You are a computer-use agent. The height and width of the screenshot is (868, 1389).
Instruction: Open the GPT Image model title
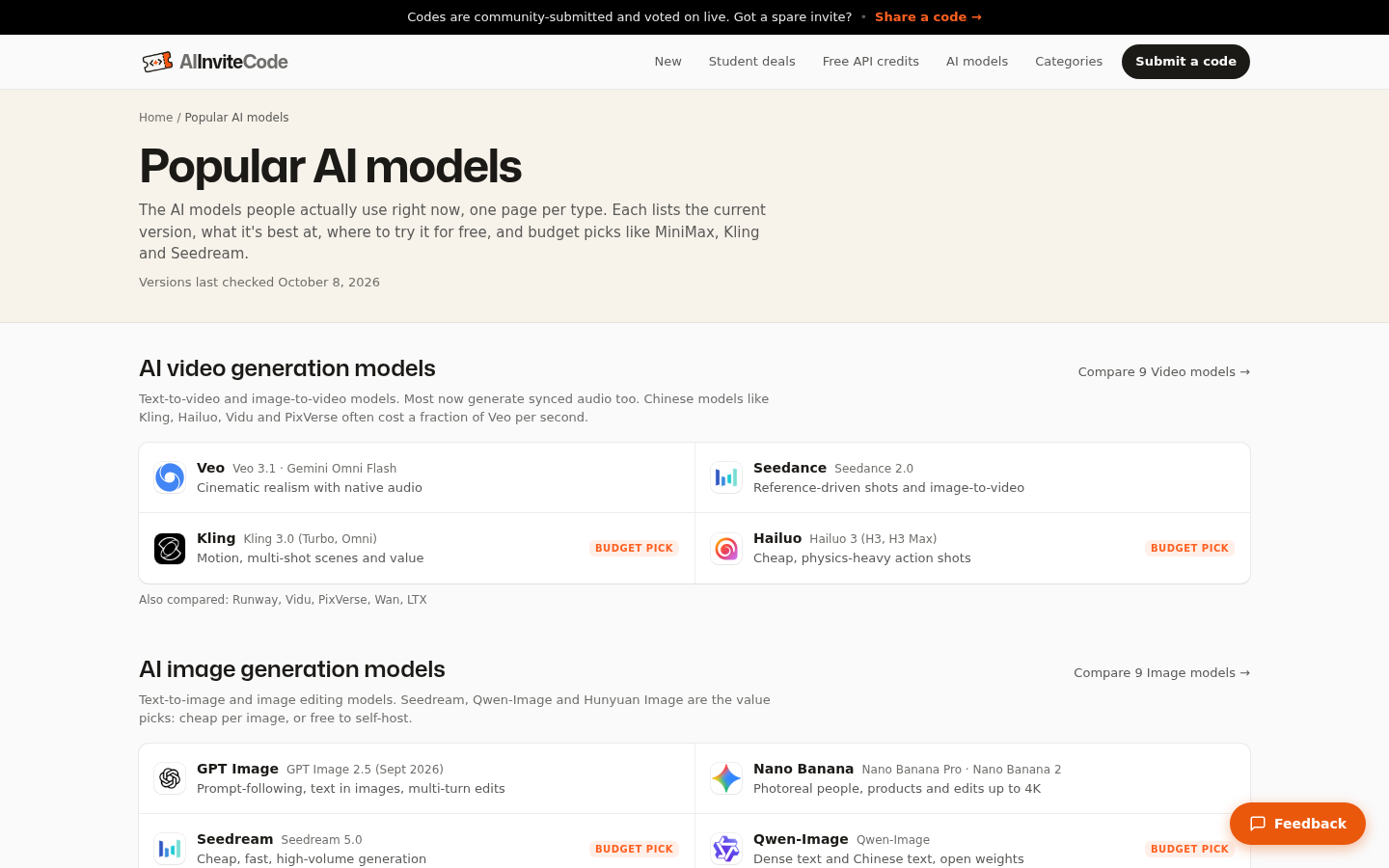[x=237, y=769]
